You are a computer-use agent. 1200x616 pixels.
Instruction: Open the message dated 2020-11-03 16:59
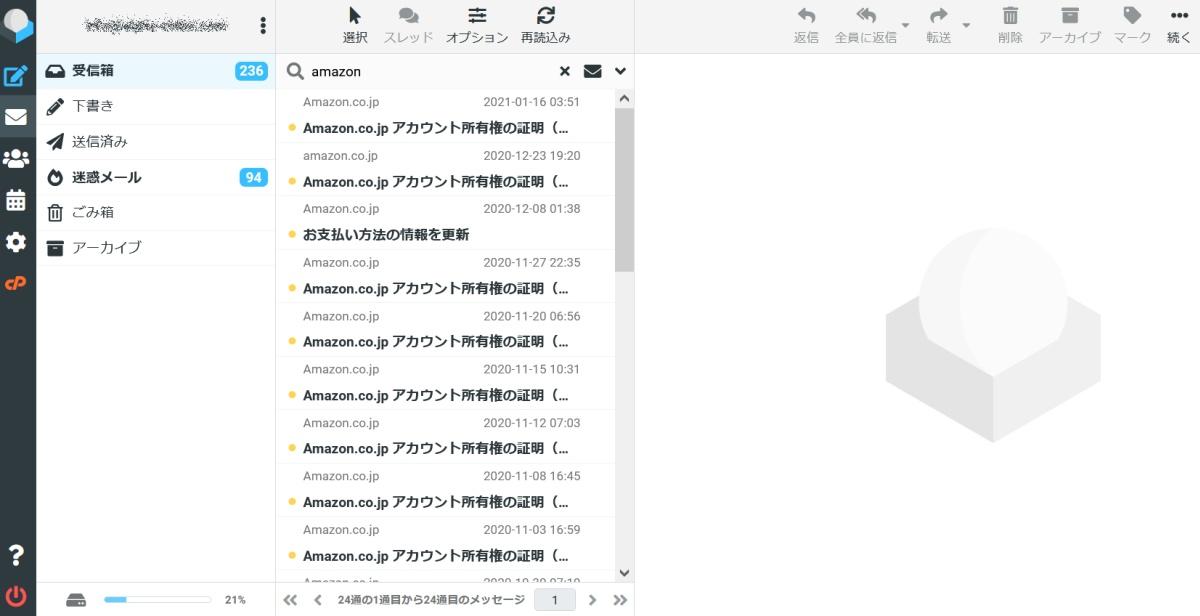pyautogui.click(x=445, y=543)
